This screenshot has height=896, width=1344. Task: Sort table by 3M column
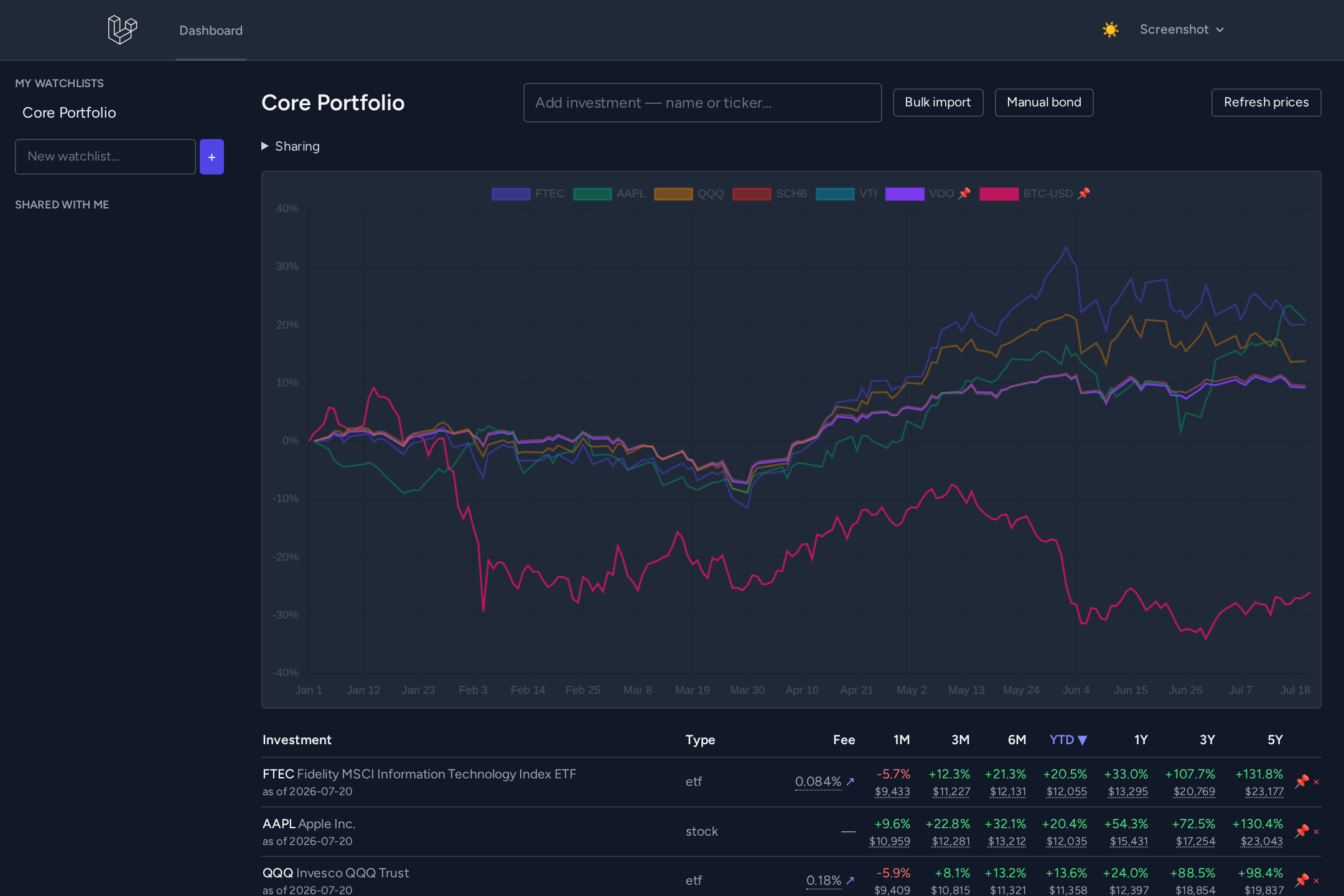(x=960, y=740)
